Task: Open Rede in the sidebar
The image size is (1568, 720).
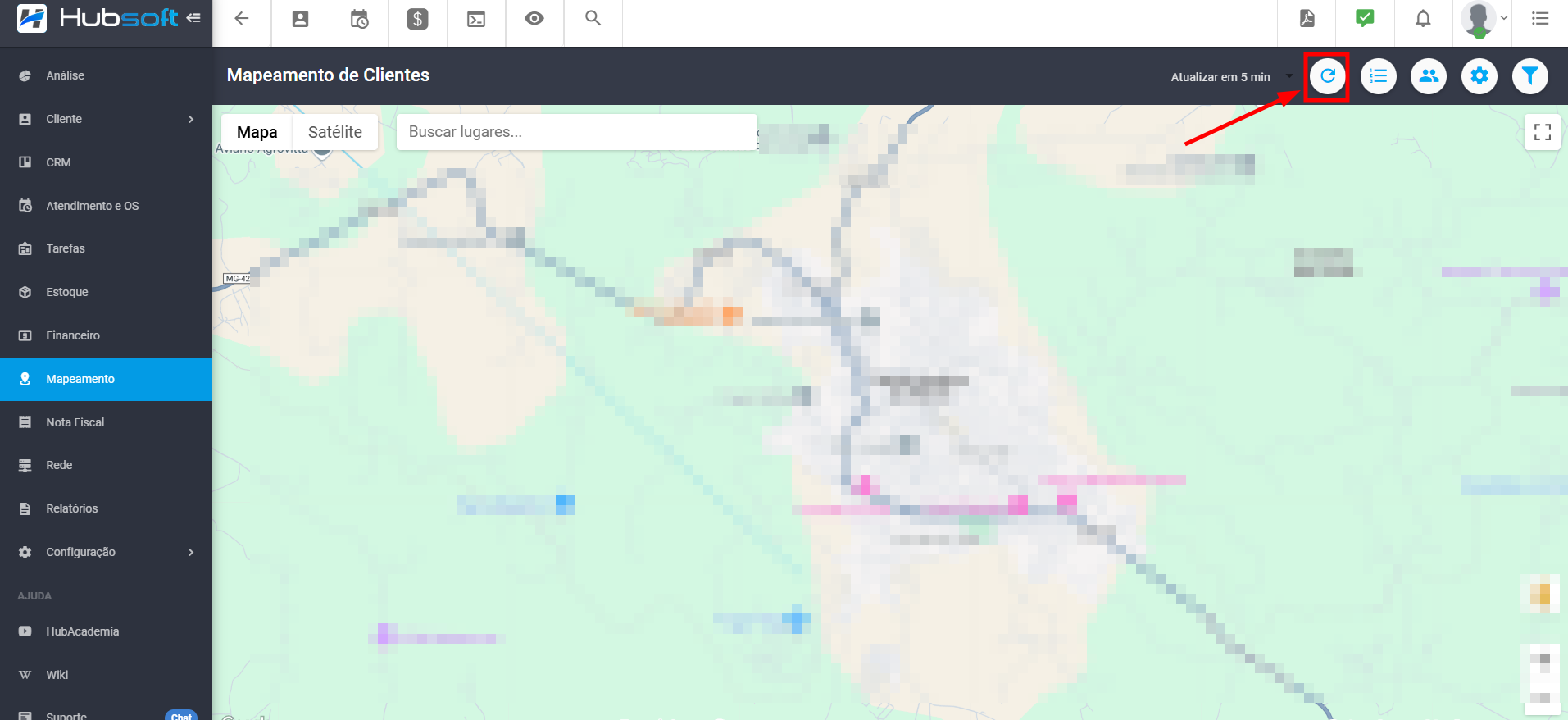Action: (x=106, y=465)
